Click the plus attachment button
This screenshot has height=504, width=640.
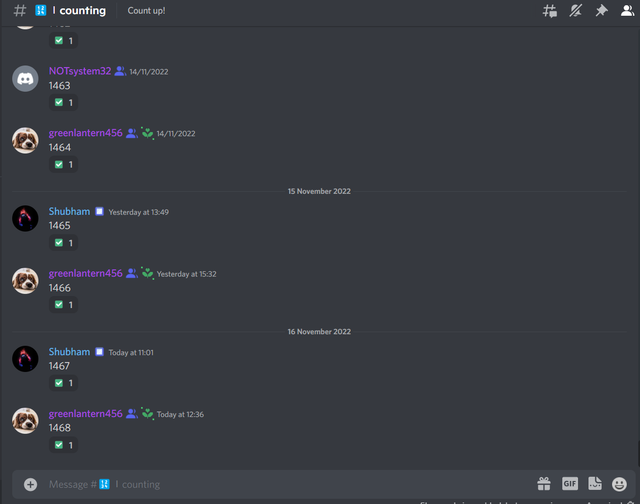30,484
